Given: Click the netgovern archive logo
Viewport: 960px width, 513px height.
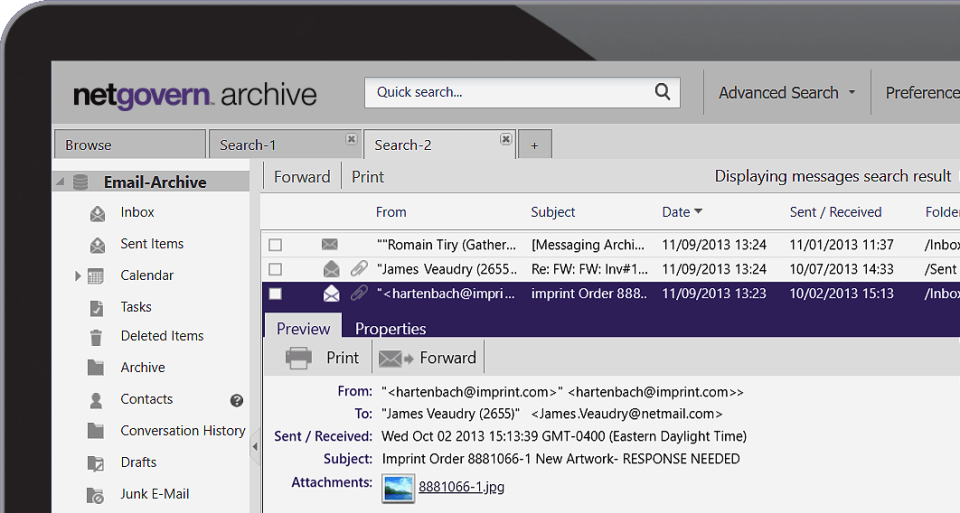Looking at the screenshot, I should point(195,95).
